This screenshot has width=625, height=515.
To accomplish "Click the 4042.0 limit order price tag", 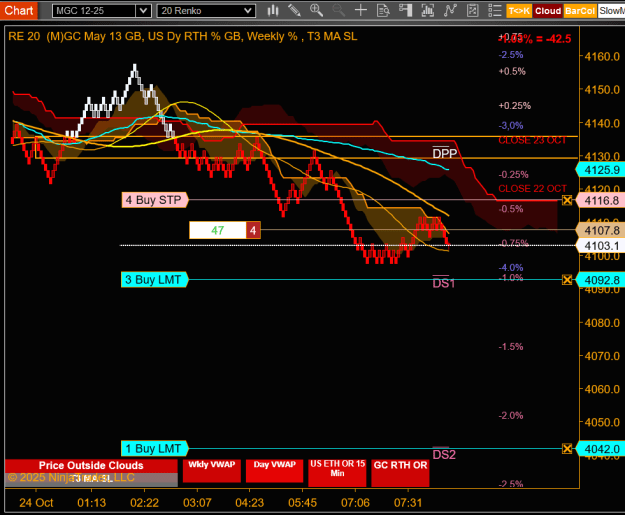I will coord(600,449).
